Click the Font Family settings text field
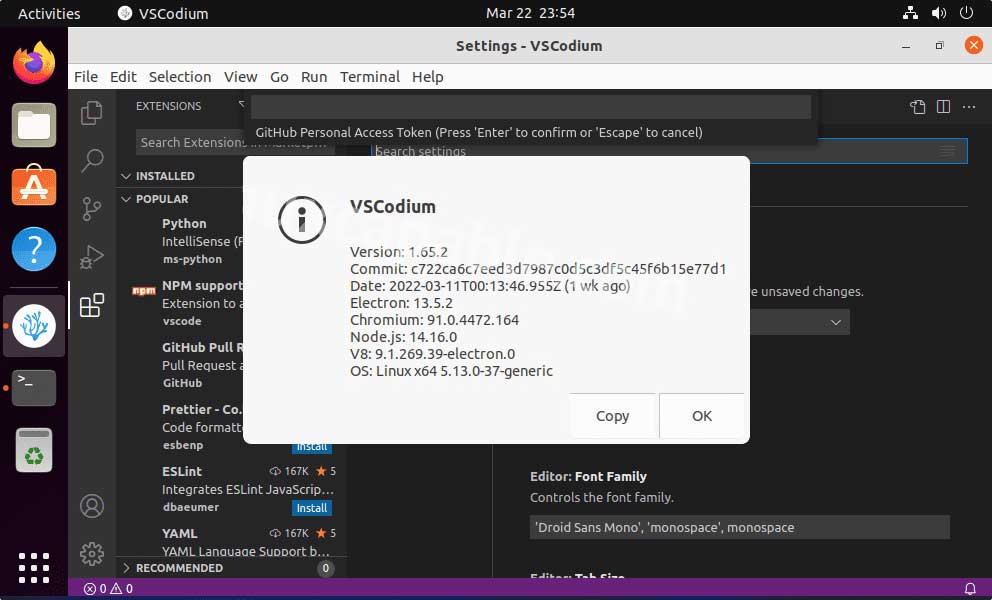 coord(739,527)
